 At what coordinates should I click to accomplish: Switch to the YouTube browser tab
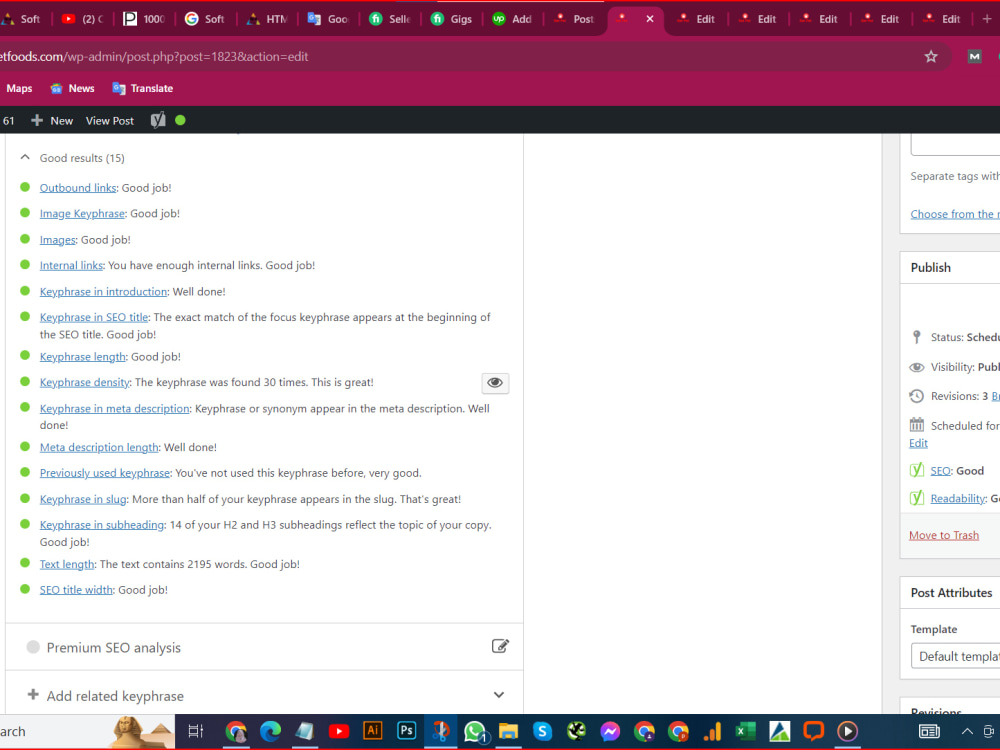(83, 19)
